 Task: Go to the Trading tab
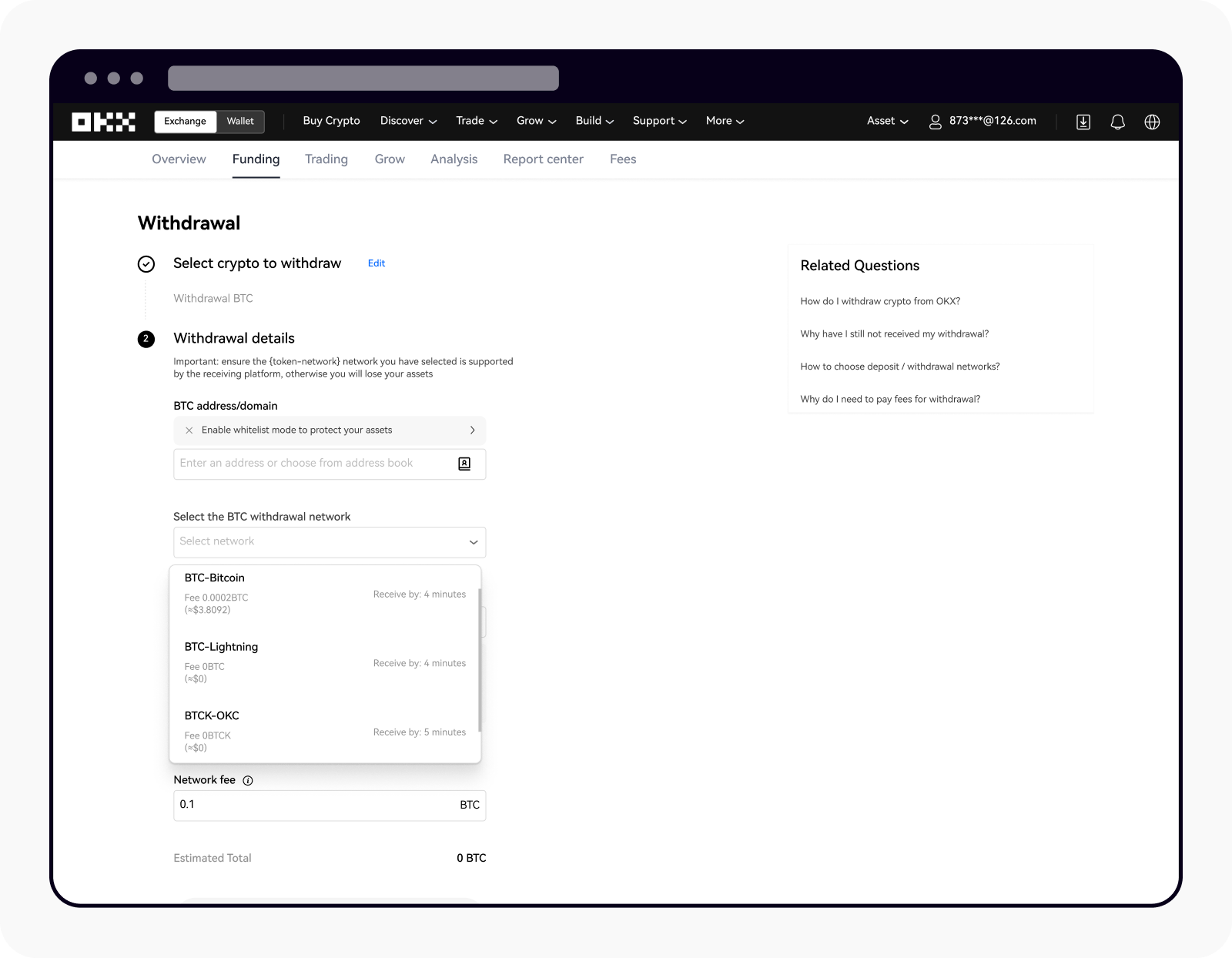[326, 159]
